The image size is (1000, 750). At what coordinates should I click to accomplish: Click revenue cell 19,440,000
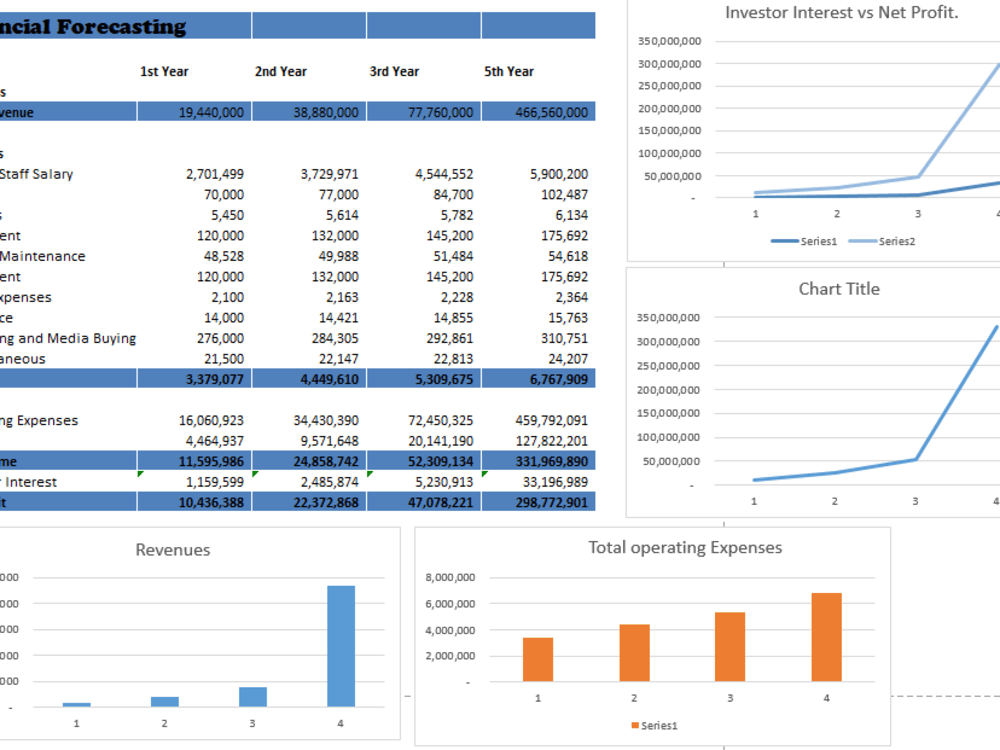coord(195,112)
